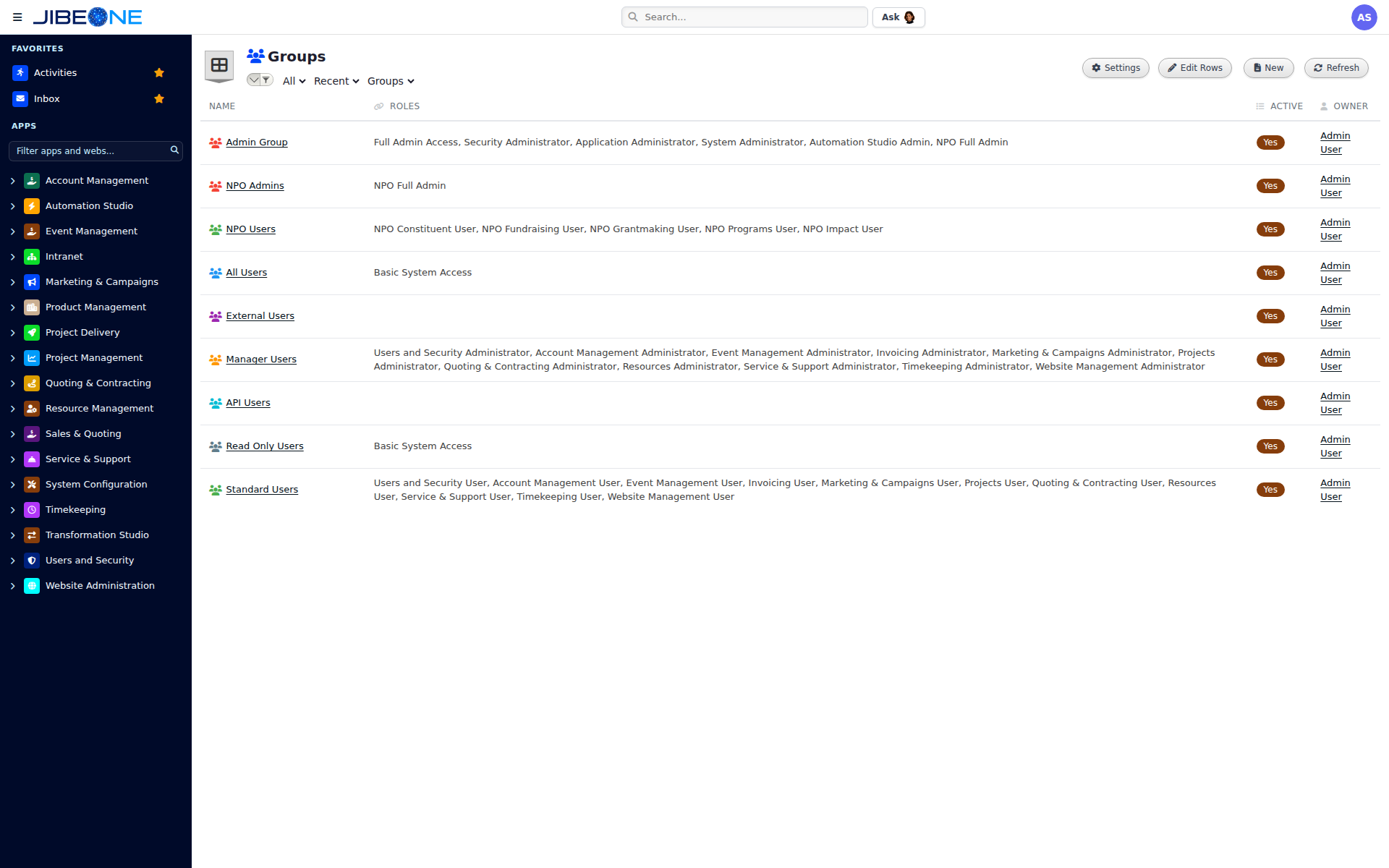Image resolution: width=1389 pixels, height=868 pixels.
Task: Open the Admin Group link
Action: tap(257, 142)
